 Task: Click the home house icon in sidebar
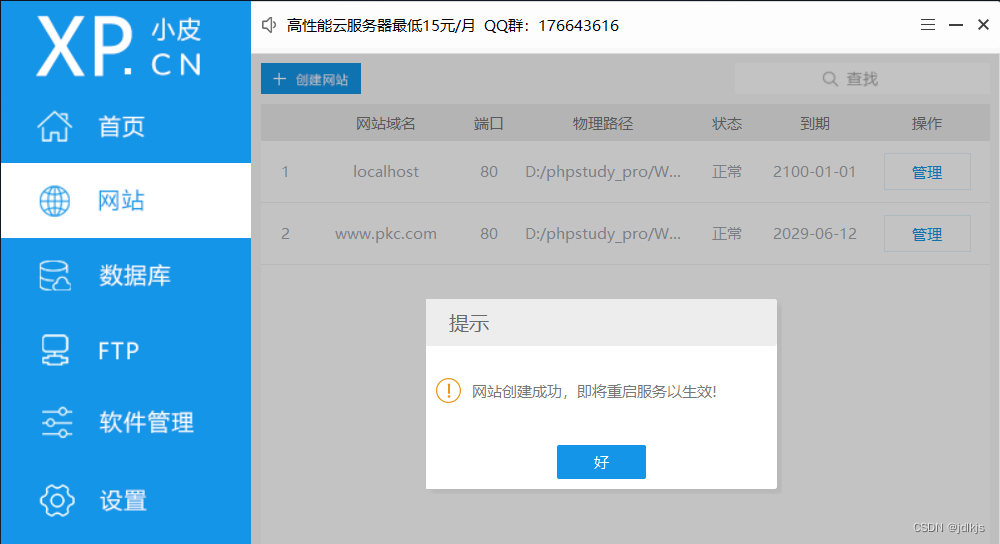point(55,126)
